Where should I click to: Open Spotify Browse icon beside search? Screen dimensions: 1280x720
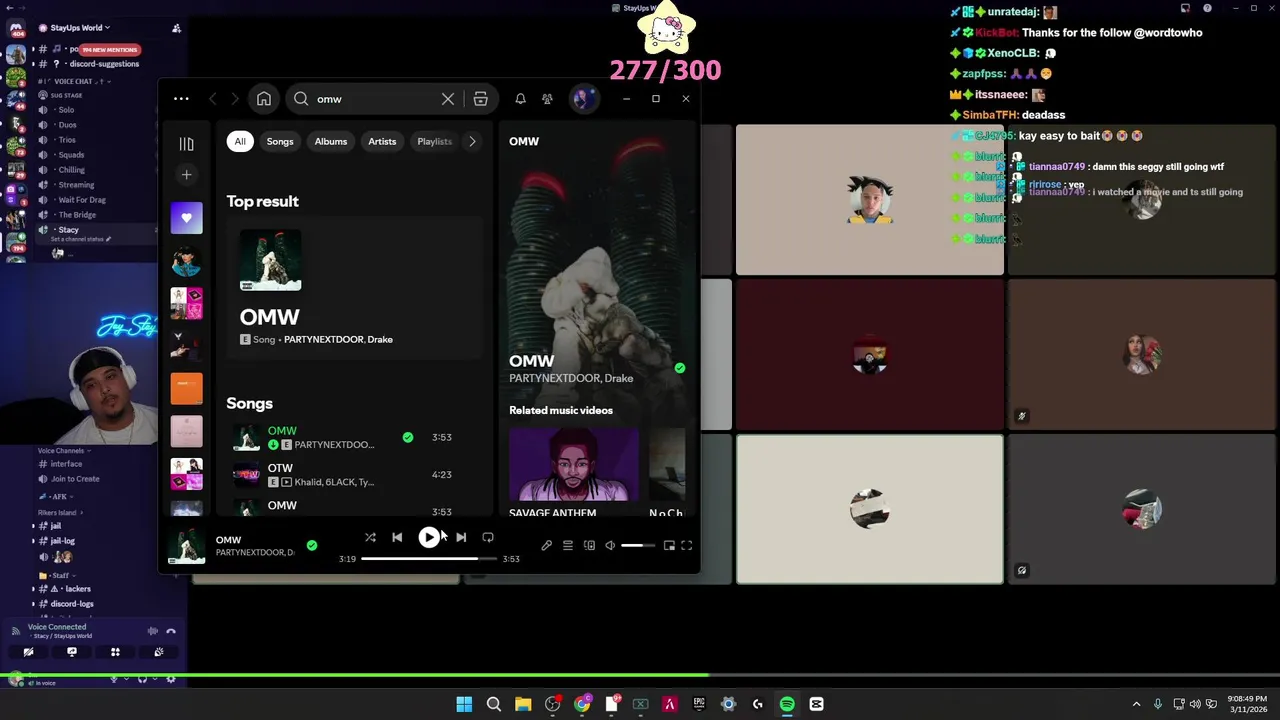coord(481,99)
